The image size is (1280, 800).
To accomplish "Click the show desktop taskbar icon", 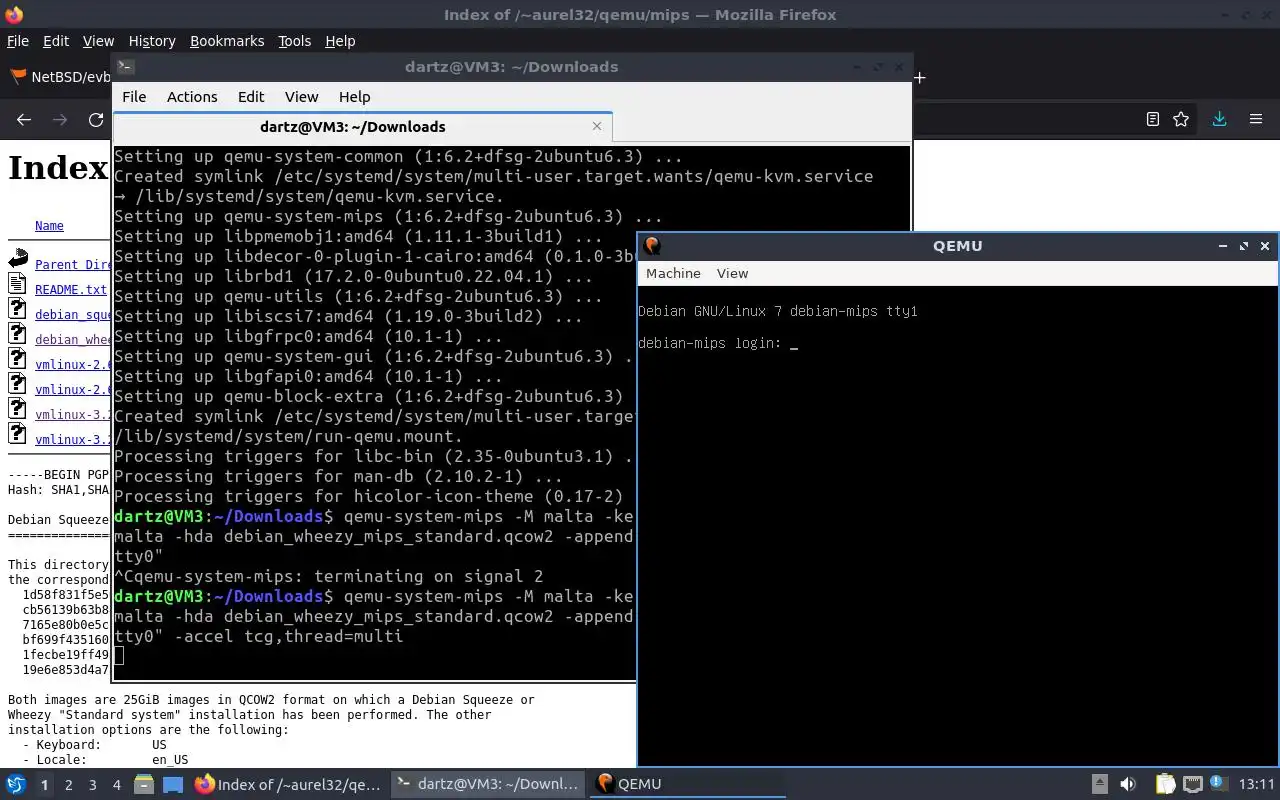I will tap(172, 784).
